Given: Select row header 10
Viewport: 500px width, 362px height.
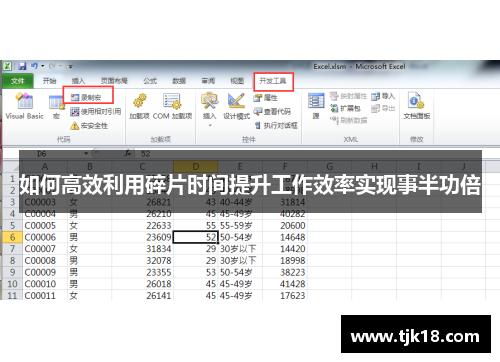Looking at the screenshot, I should 12,284.
